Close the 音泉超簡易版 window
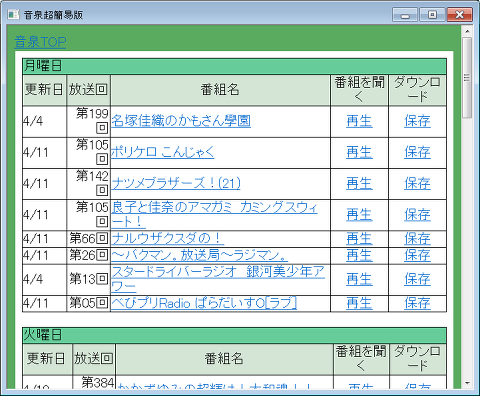This screenshot has height=396, width=480. (x=460, y=15)
